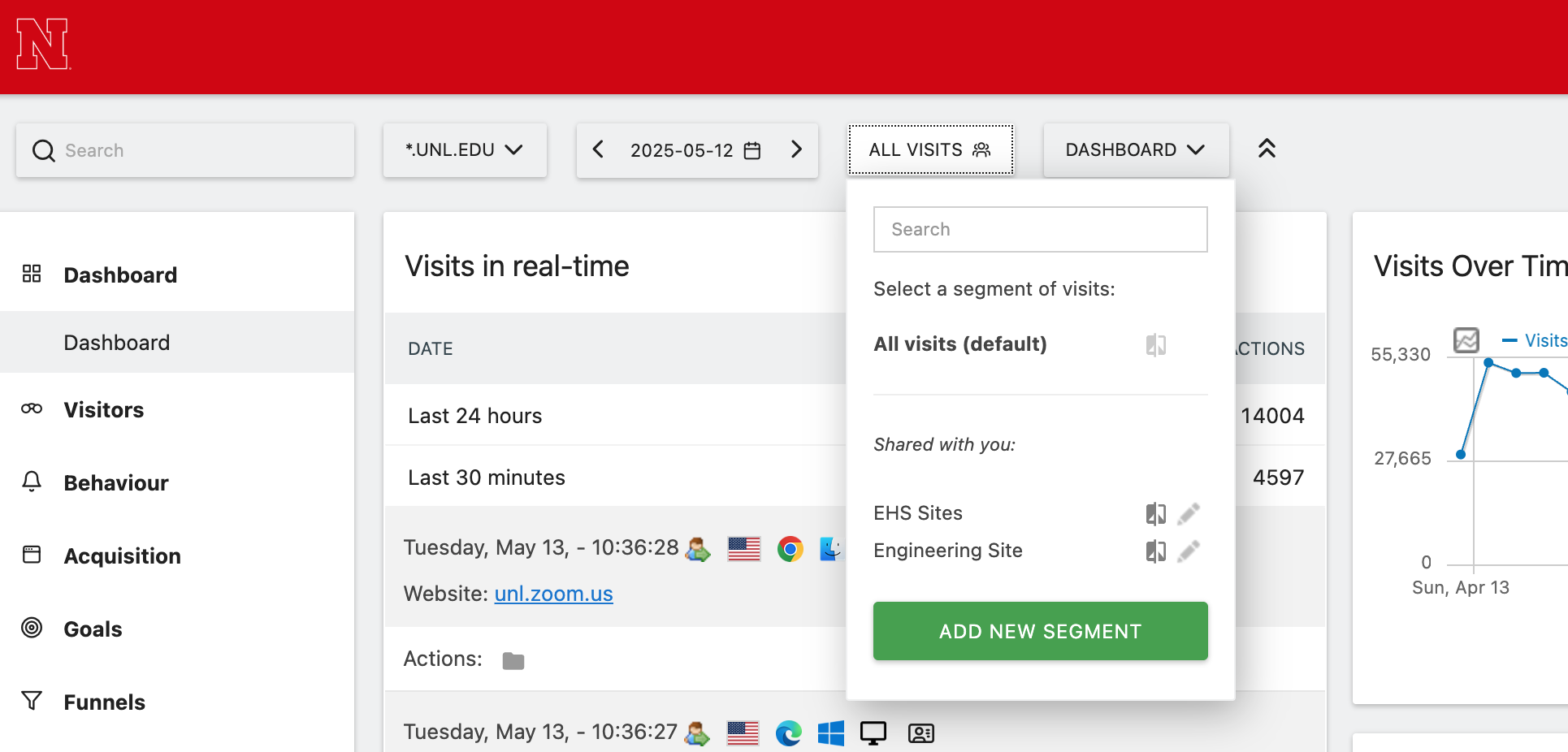The image size is (1568, 752).
Task: Click compare icon for Engineering Site segment
Action: point(1155,551)
